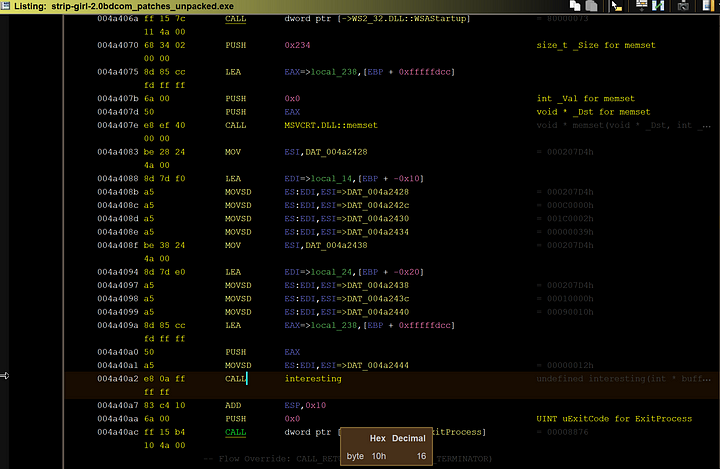Click address 004a40a2 in the listing
Image resolution: width=720 pixels, height=469 pixels.
[118, 379]
